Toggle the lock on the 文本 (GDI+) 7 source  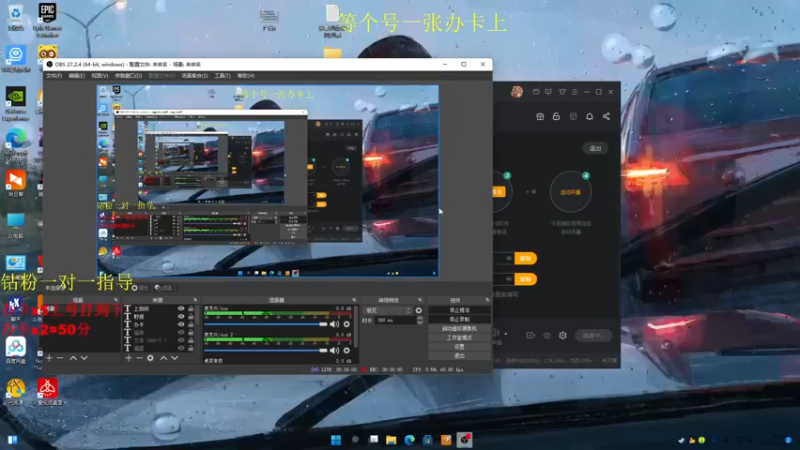[x=191, y=340]
